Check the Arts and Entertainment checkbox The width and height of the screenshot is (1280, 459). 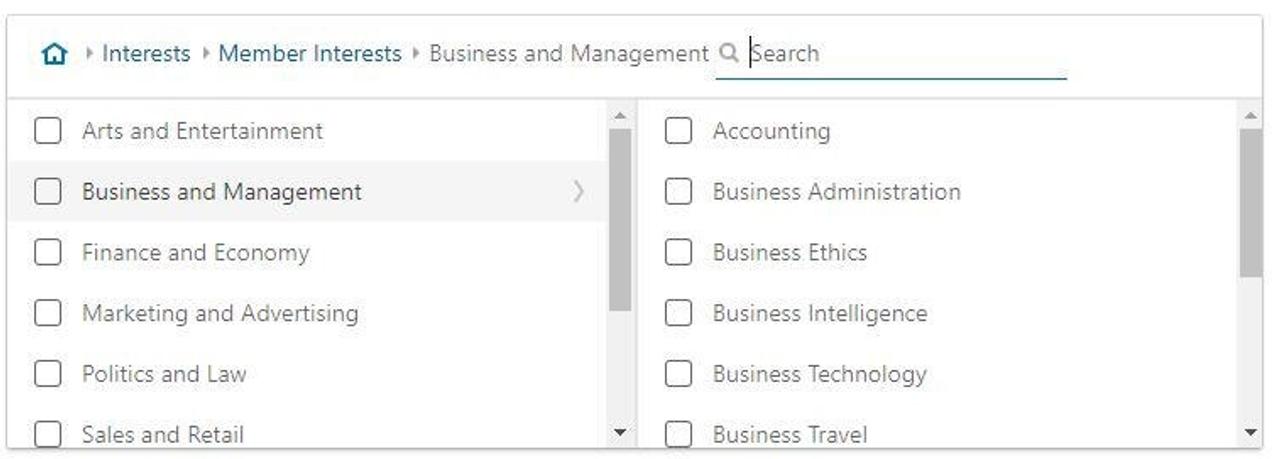[x=48, y=131]
